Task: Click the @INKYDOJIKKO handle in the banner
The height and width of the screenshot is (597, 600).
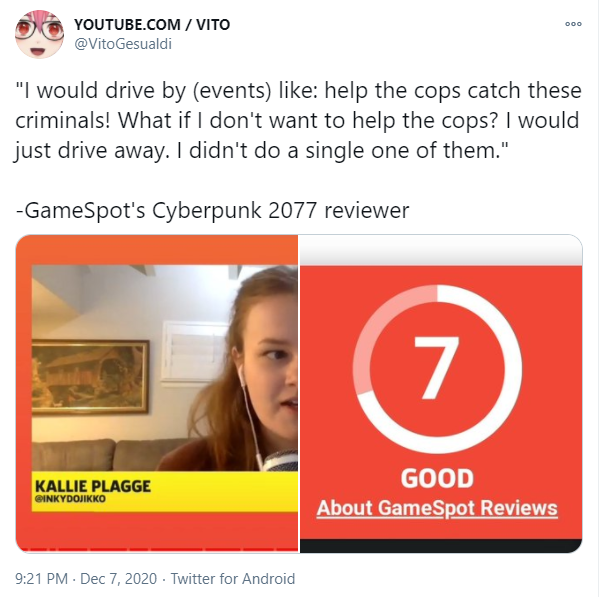Action: (x=70, y=499)
